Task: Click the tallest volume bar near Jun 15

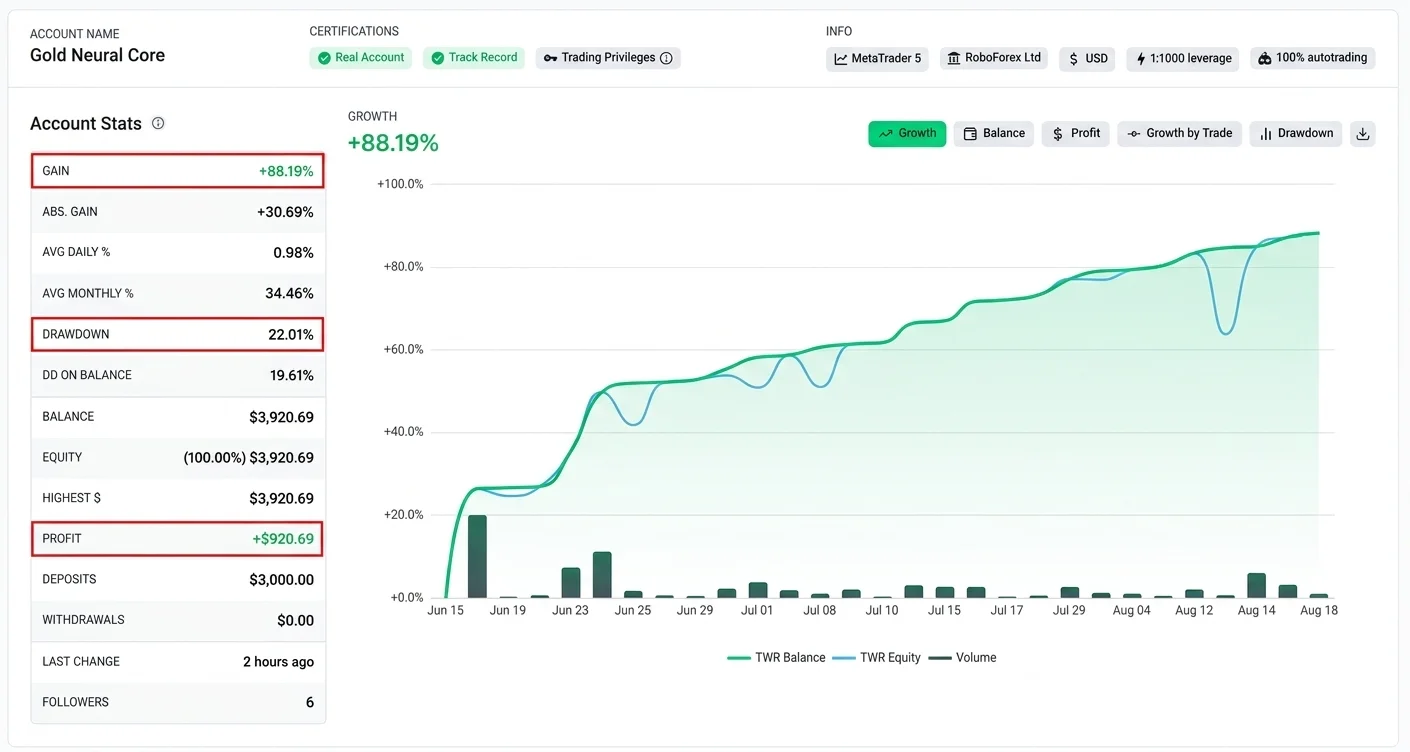Action: pos(477,557)
